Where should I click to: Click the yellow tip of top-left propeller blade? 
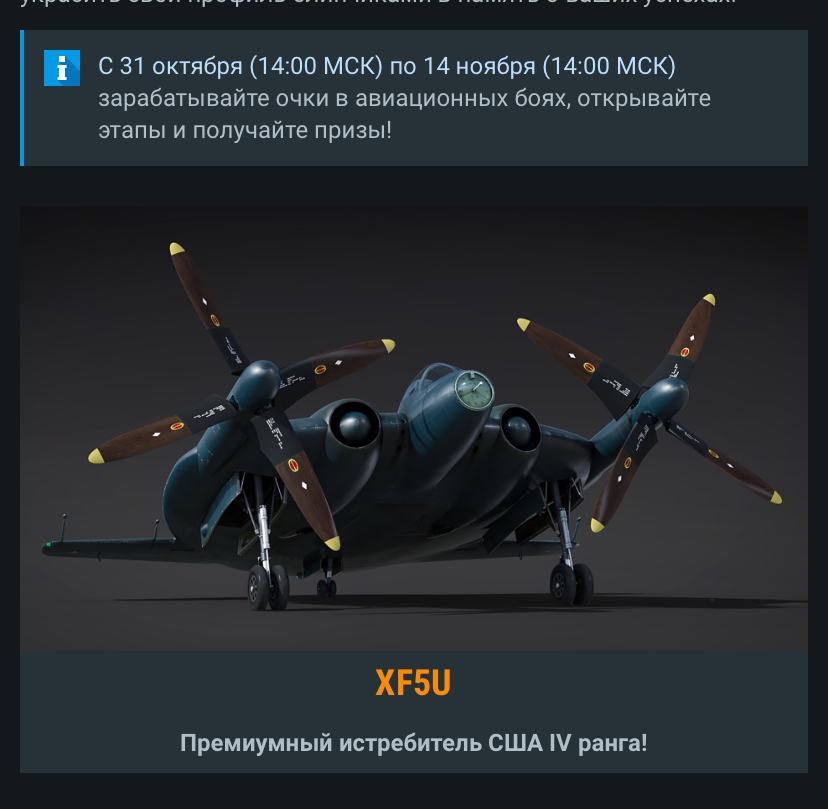click(x=176, y=248)
